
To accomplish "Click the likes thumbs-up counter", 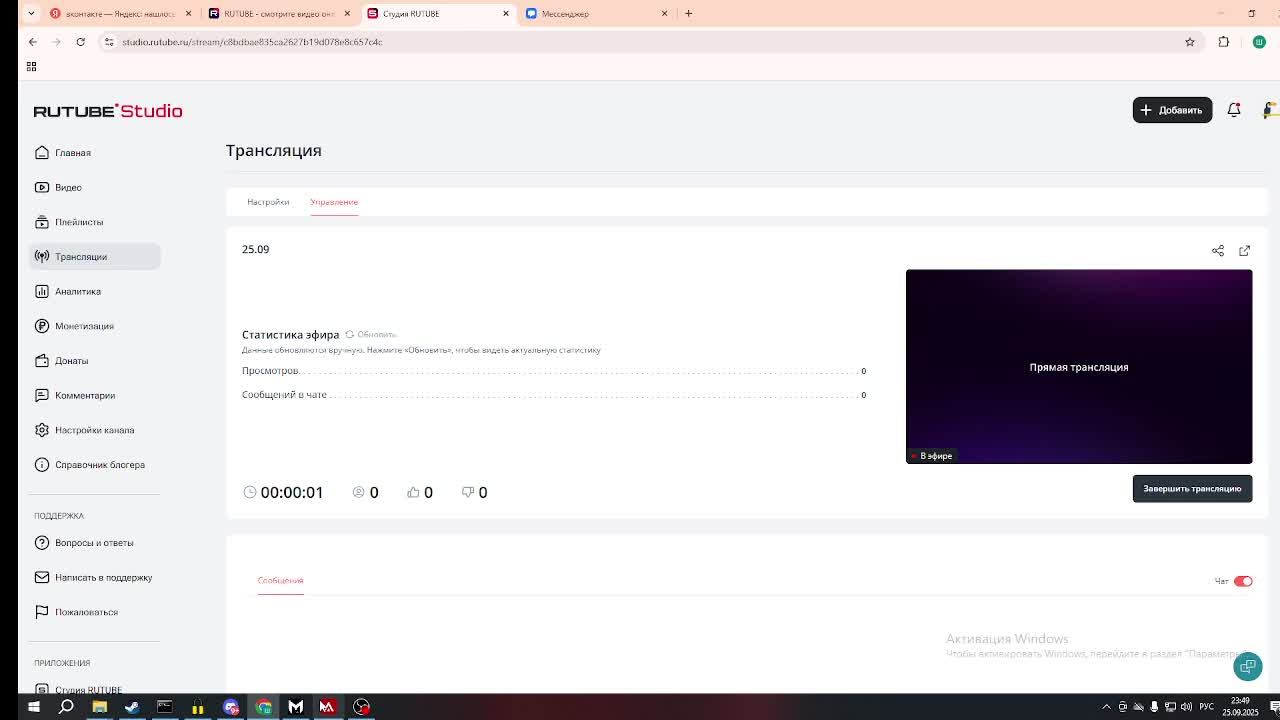I will click(420, 492).
